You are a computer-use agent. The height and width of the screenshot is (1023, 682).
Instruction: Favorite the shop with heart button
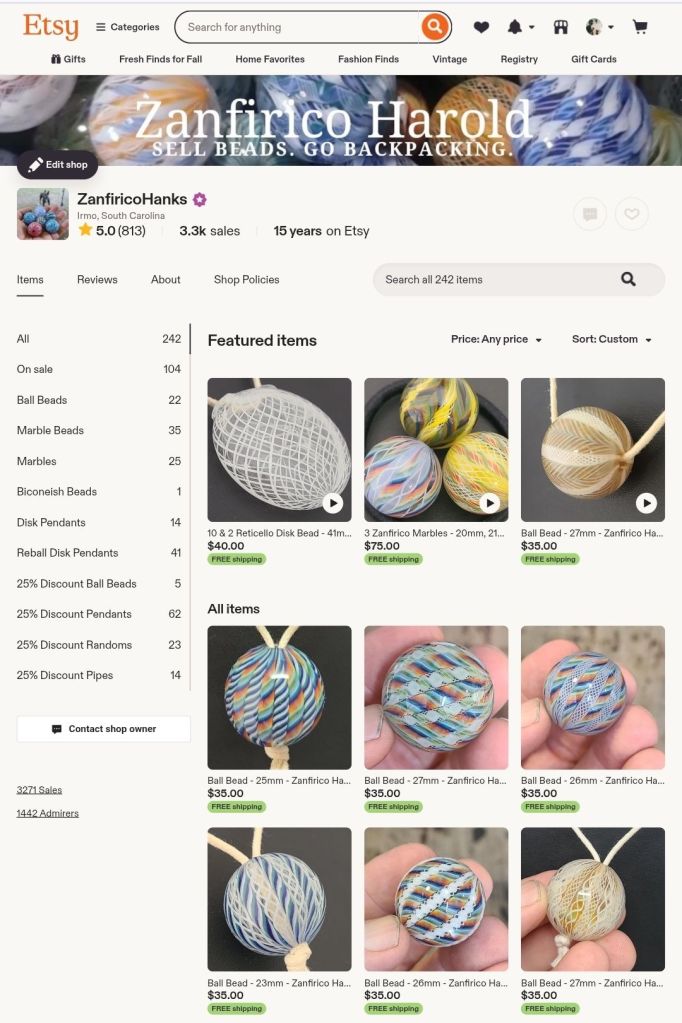pos(631,214)
